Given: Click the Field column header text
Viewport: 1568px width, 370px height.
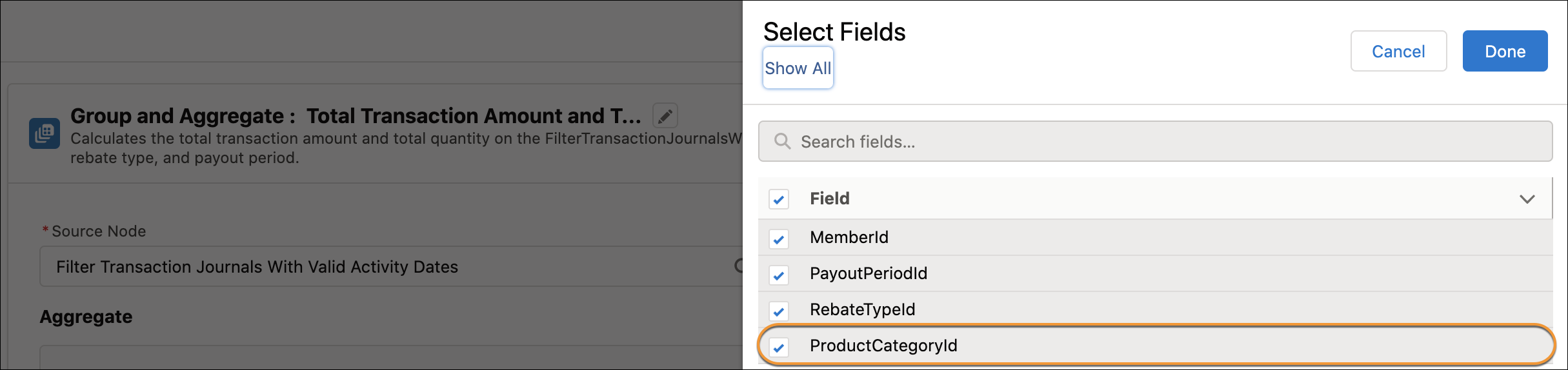Looking at the screenshot, I should pyautogui.click(x=830, y=199).
